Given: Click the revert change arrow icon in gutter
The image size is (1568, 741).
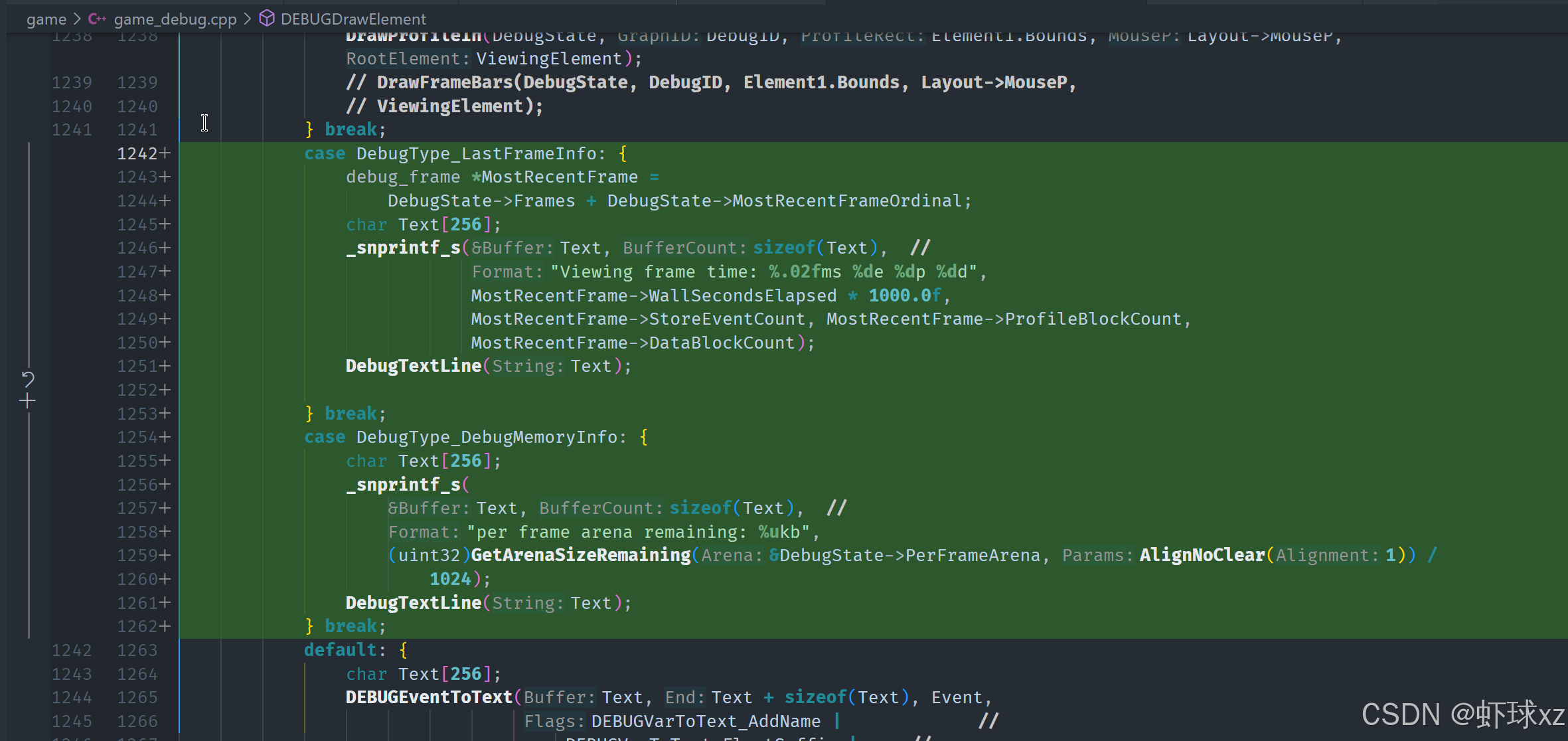Looking at the screenshot, I should [28, 379].
